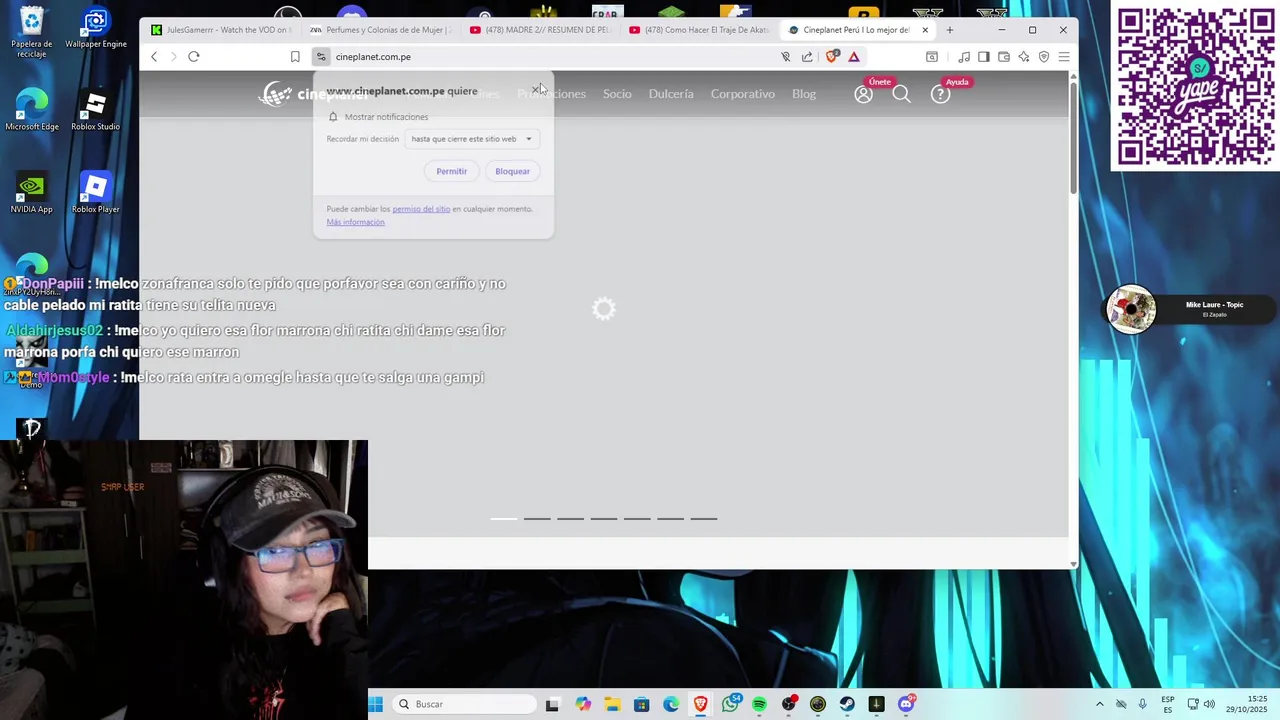Switch ESP ES keyboard language indicator
The height and width of the screenshot is (720, 1280).
click(1168, 704)
